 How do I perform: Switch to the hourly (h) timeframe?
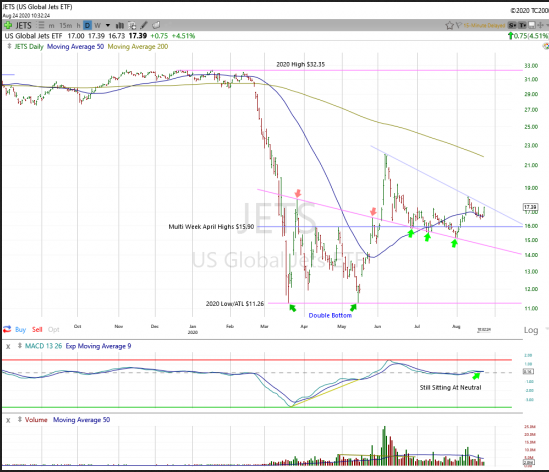(x=78, y=26)
